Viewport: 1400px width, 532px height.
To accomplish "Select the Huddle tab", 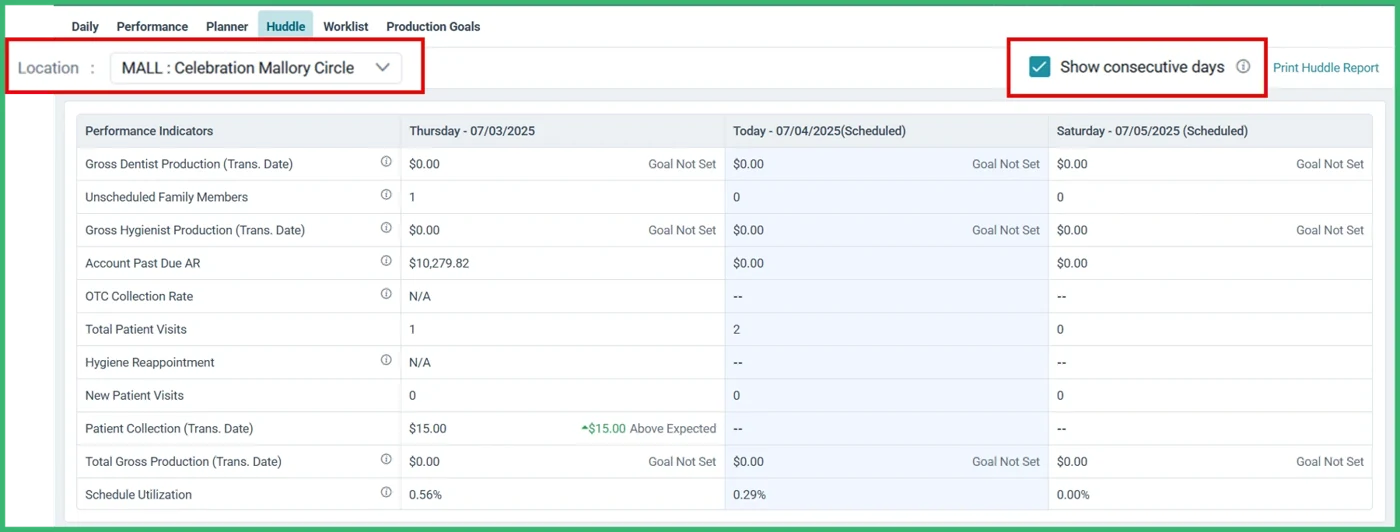I will [286, 27].
